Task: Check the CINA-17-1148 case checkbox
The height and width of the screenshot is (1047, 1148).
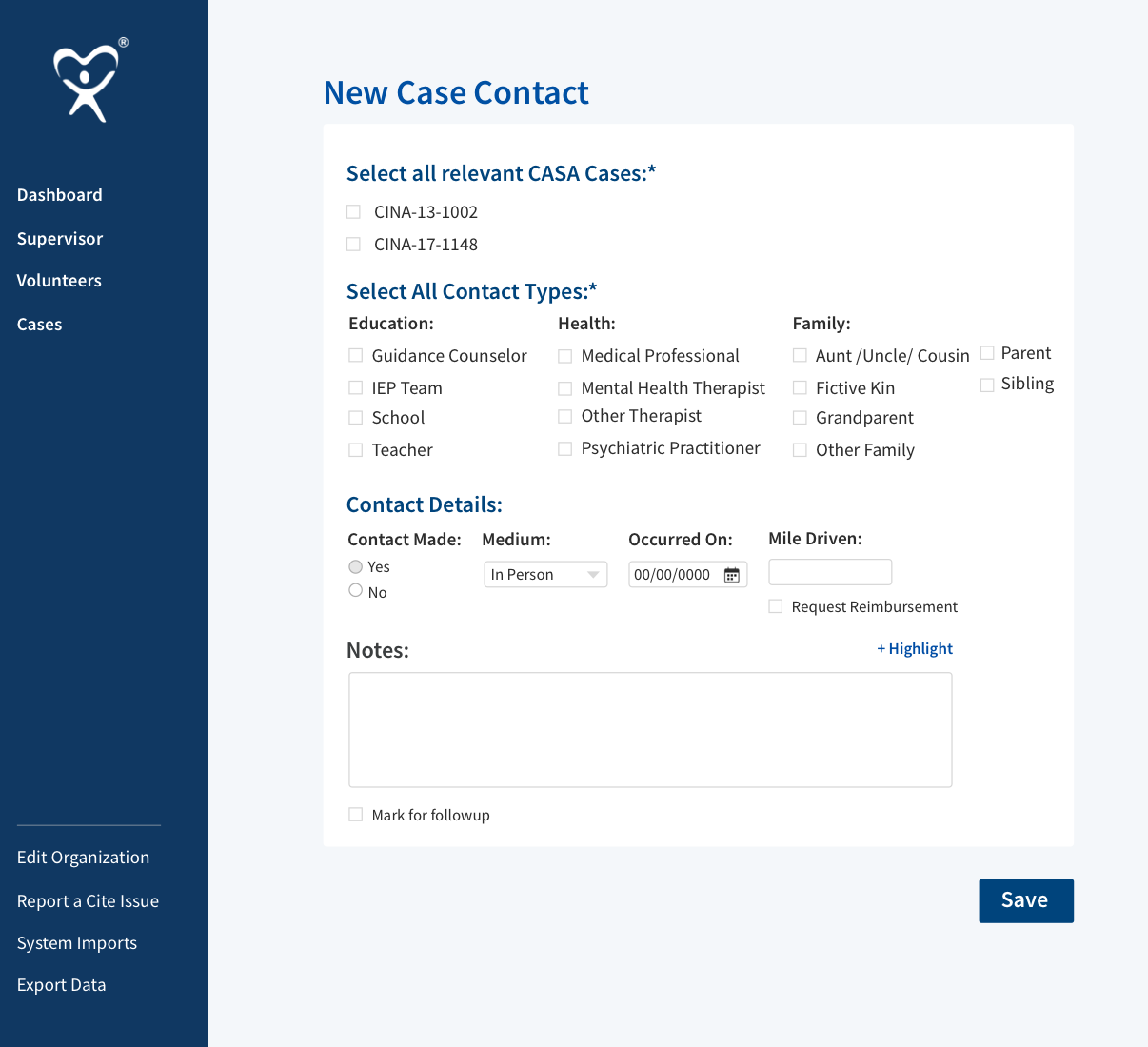Action: pyautogui.click(x=353, y=244)
